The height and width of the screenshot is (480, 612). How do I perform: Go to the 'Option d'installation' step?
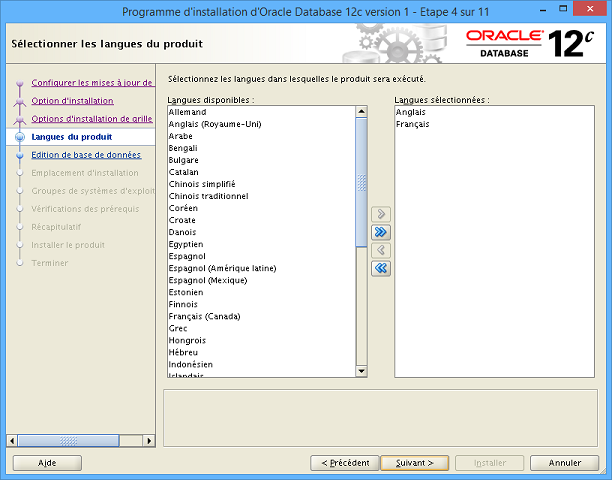pos(73,101)
